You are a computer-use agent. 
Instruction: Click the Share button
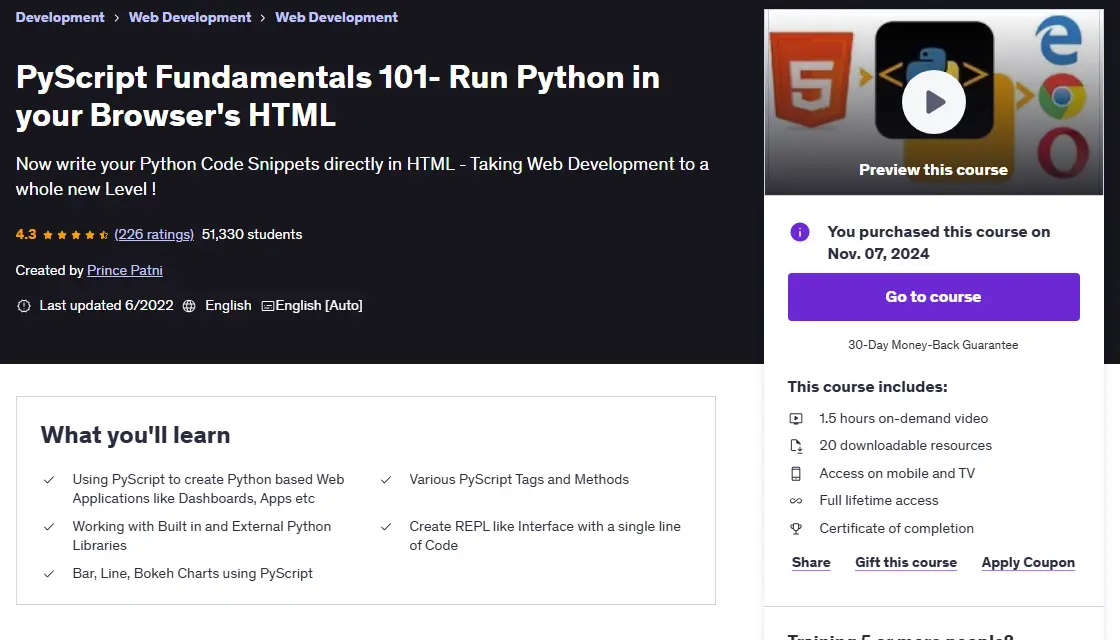point(811,562)
